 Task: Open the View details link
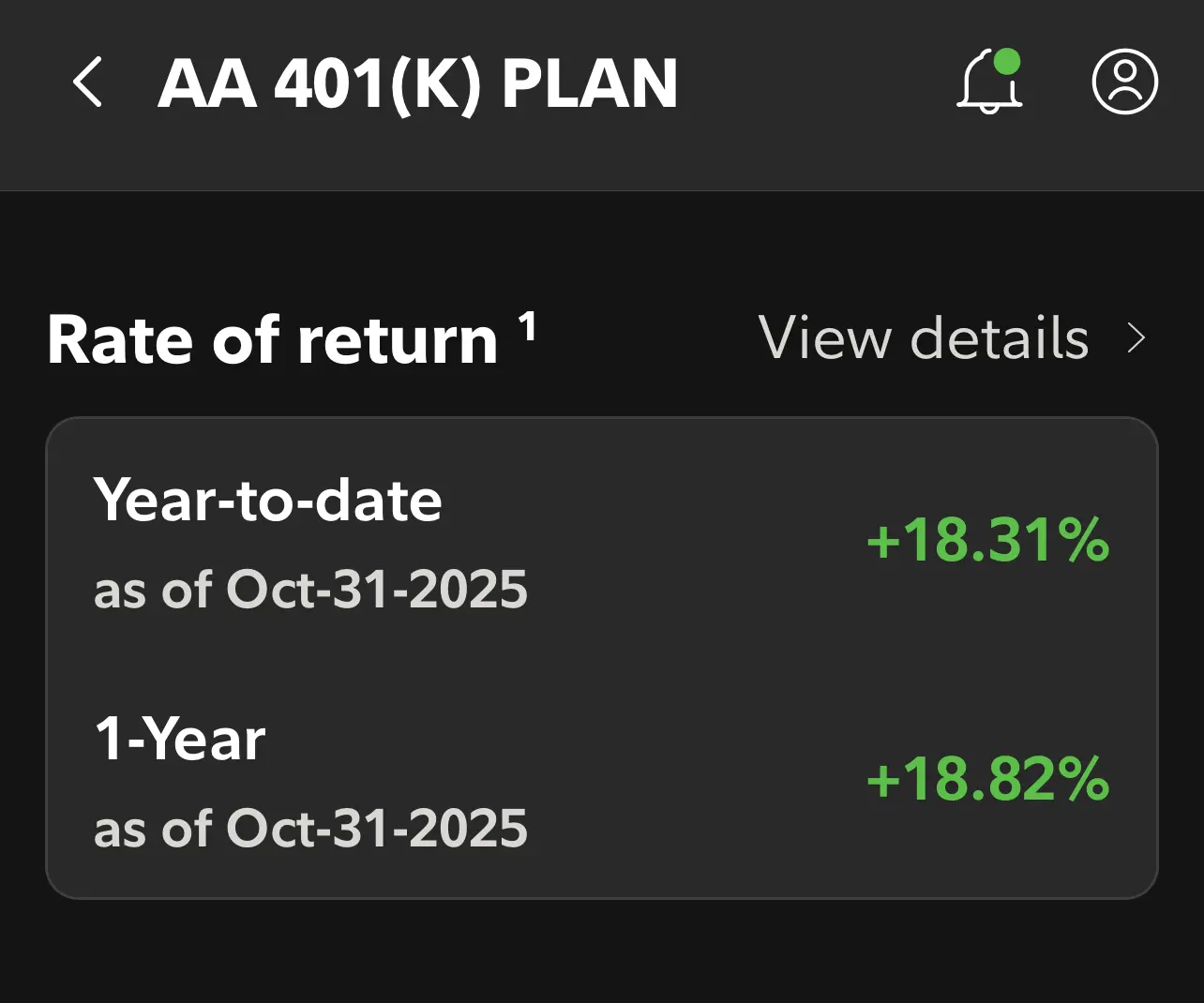tap(924, 338)
